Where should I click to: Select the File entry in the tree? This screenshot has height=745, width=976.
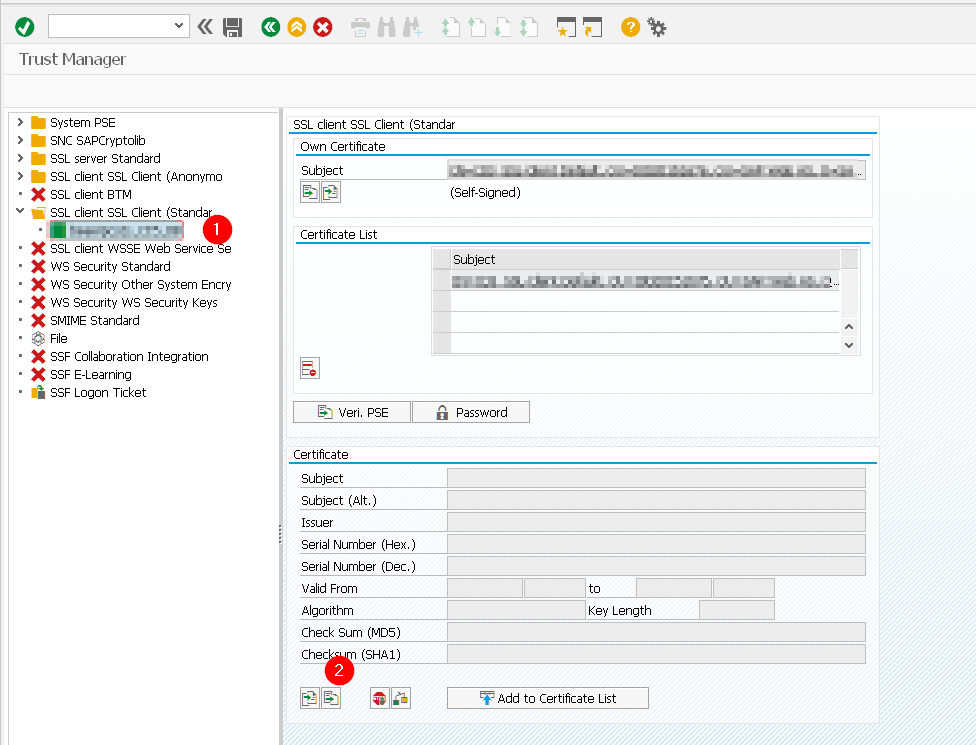point(59,339)
